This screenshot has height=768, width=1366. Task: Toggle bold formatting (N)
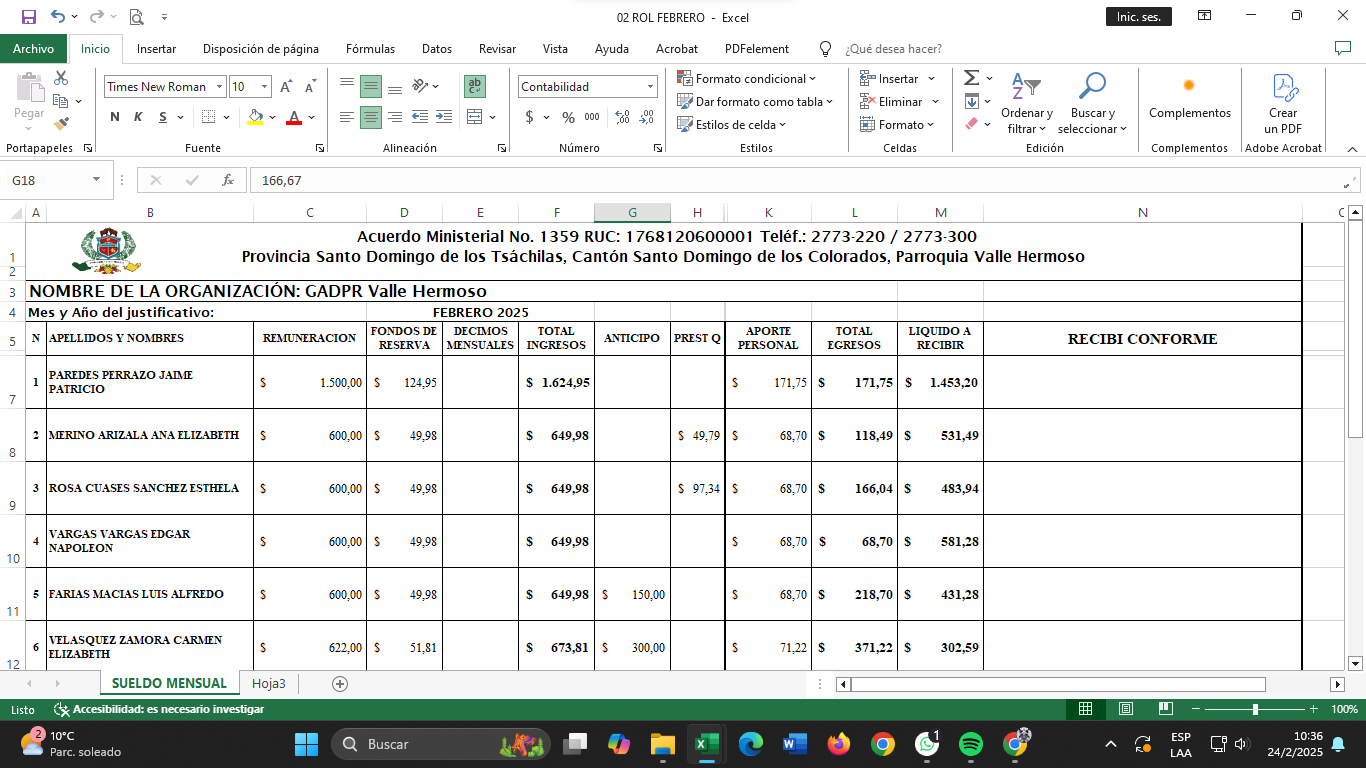[114, 117]
